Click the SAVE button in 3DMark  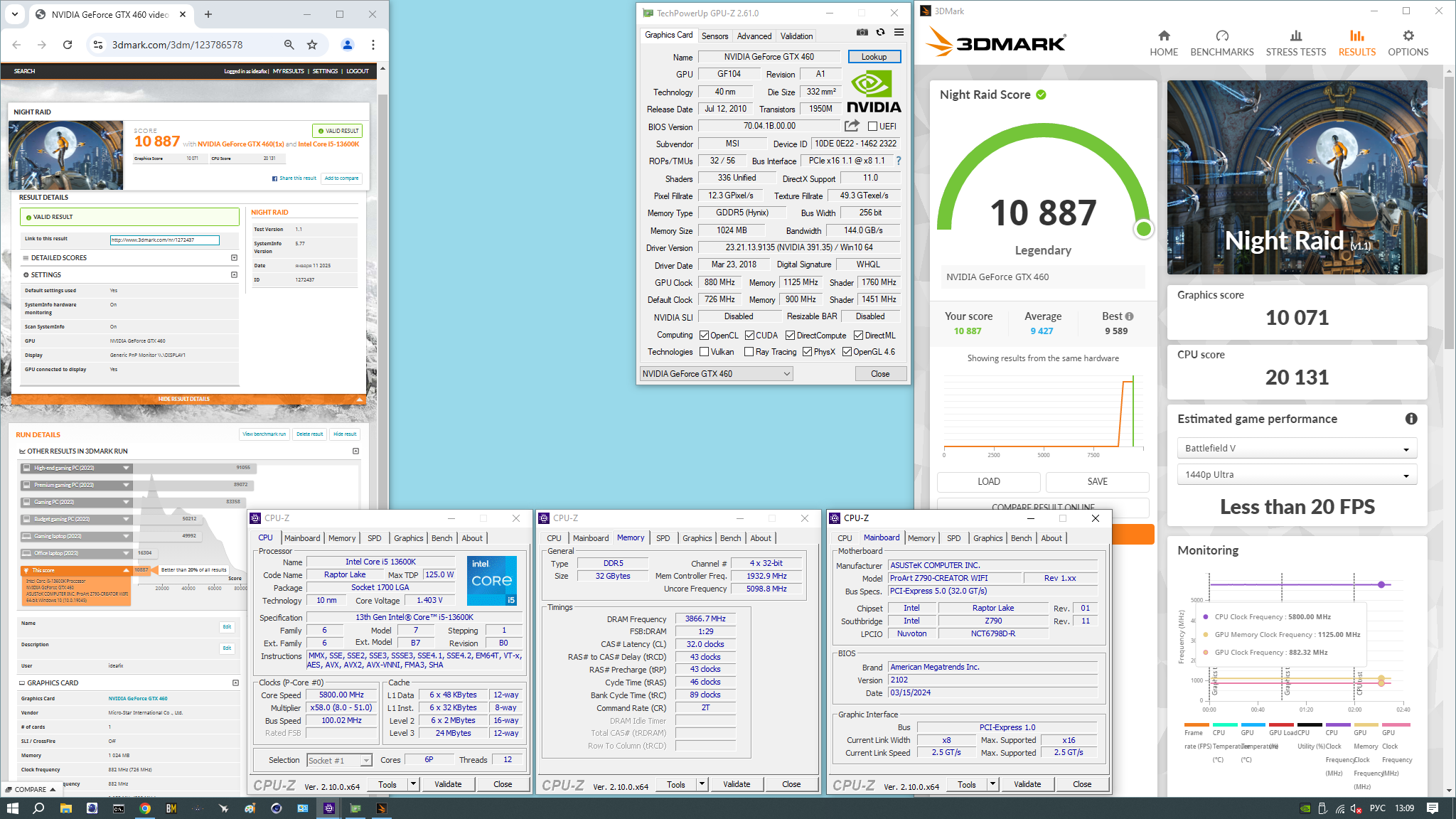(x=1097, y=481)
